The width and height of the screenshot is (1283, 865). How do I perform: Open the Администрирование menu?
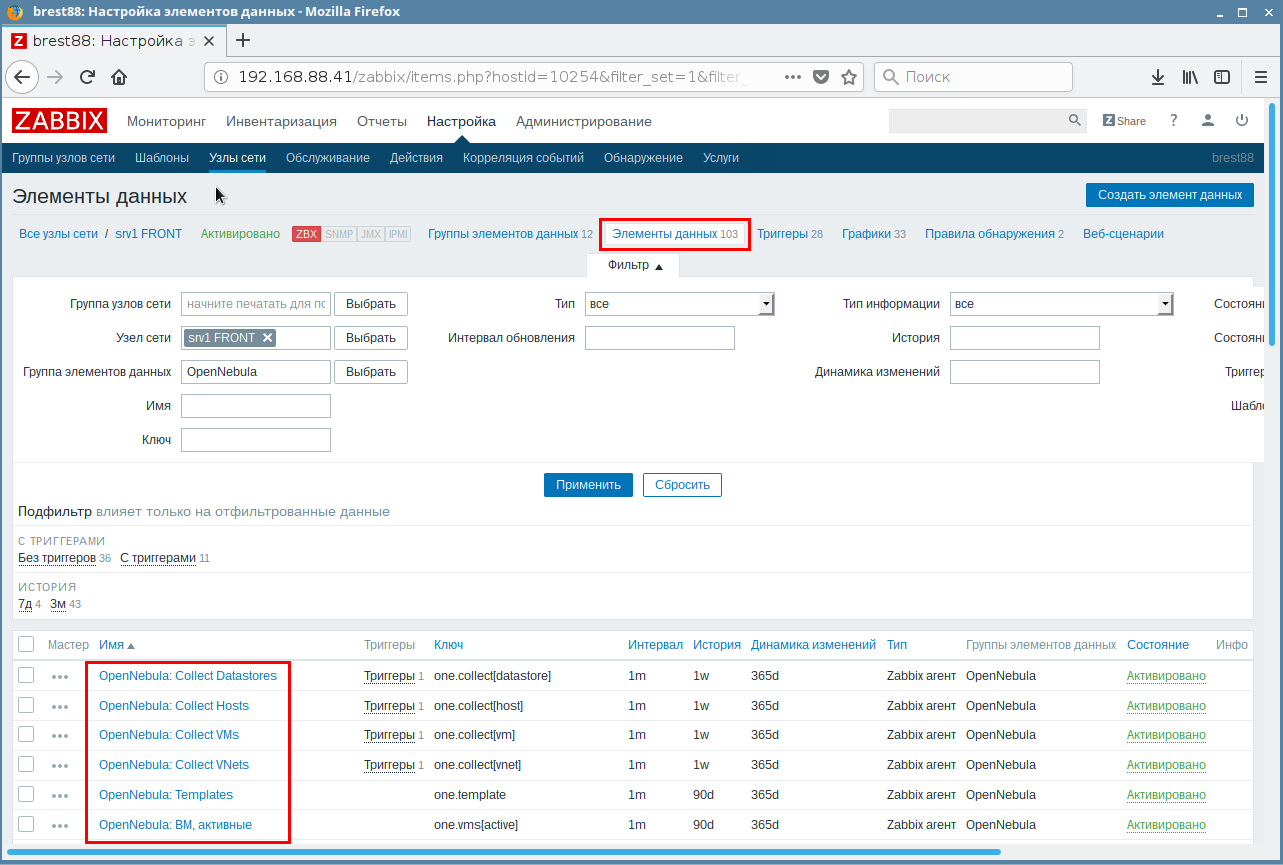click(583, 121)
